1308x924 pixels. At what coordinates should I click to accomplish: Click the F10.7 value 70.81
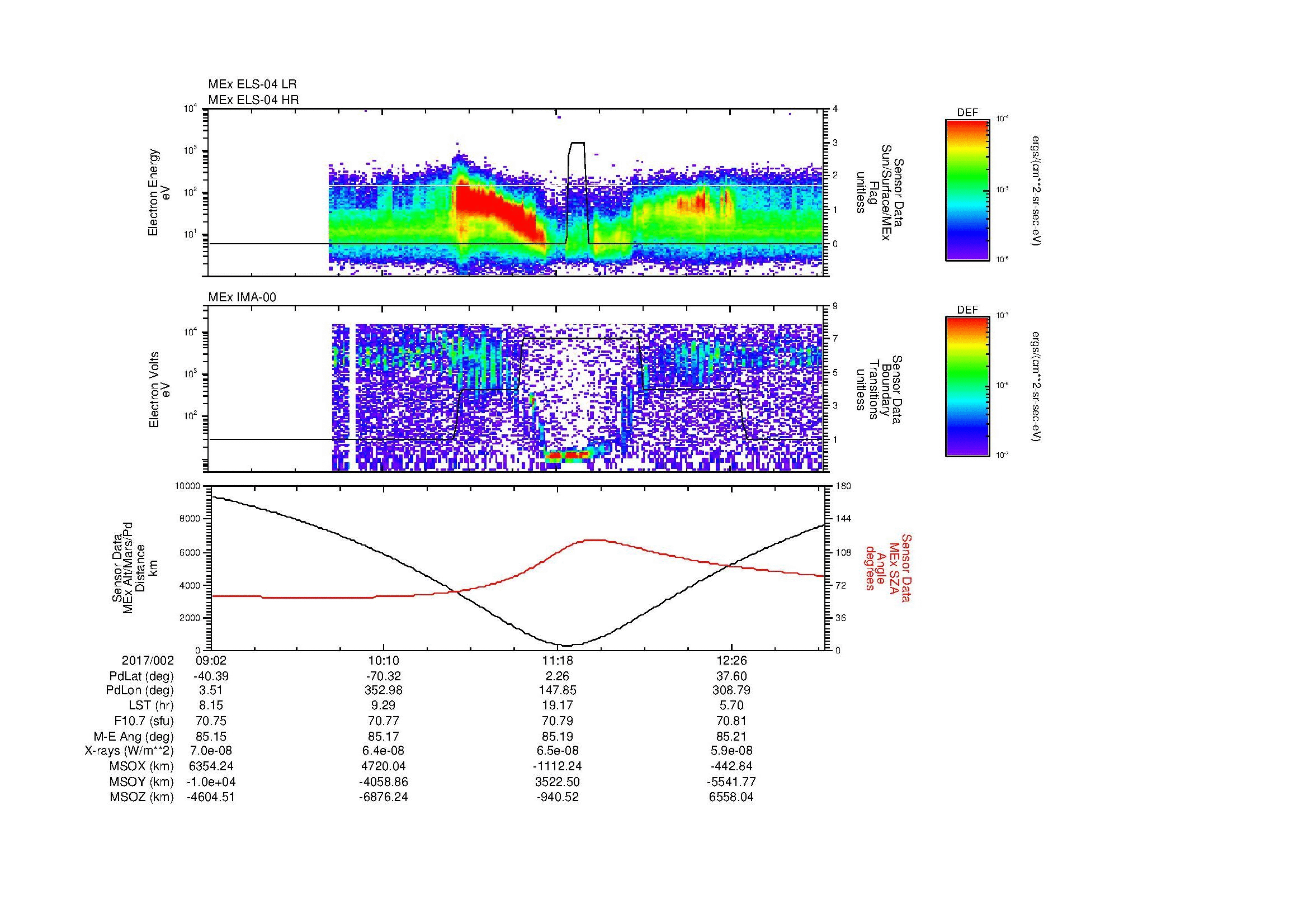point(731,721)
